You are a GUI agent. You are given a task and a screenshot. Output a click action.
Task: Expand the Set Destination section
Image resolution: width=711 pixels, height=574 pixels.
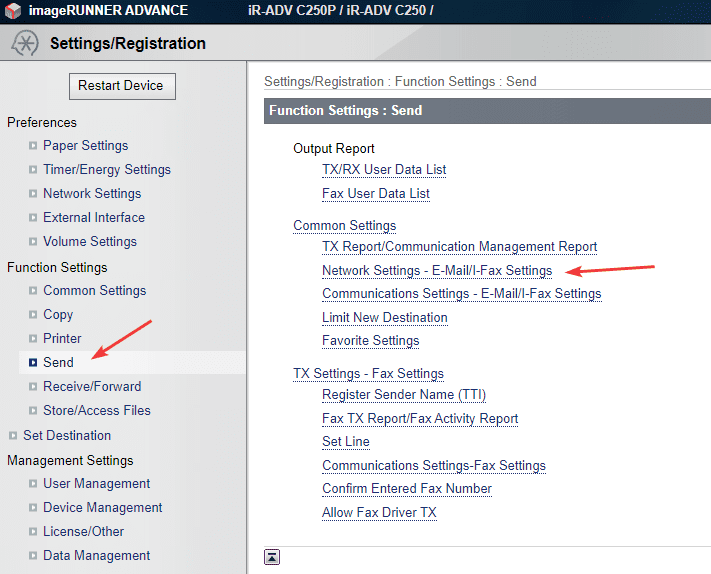coord(13,436)
